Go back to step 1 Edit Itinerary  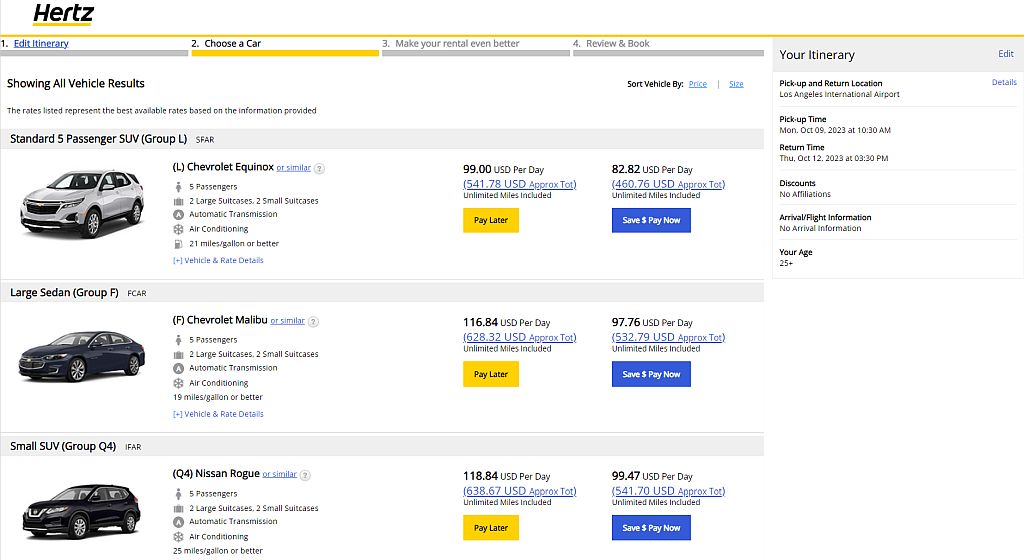(x=41, y=44)
